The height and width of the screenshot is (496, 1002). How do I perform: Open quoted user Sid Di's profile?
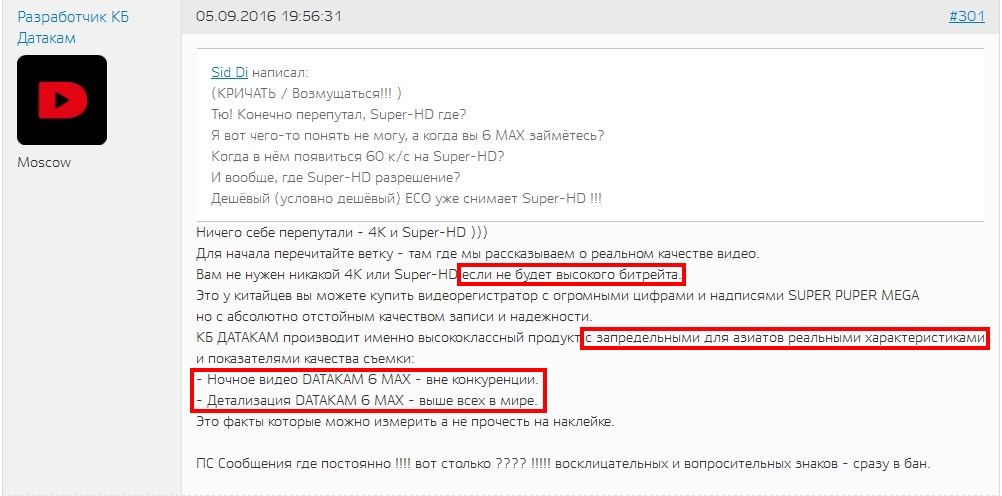(229, 73)
